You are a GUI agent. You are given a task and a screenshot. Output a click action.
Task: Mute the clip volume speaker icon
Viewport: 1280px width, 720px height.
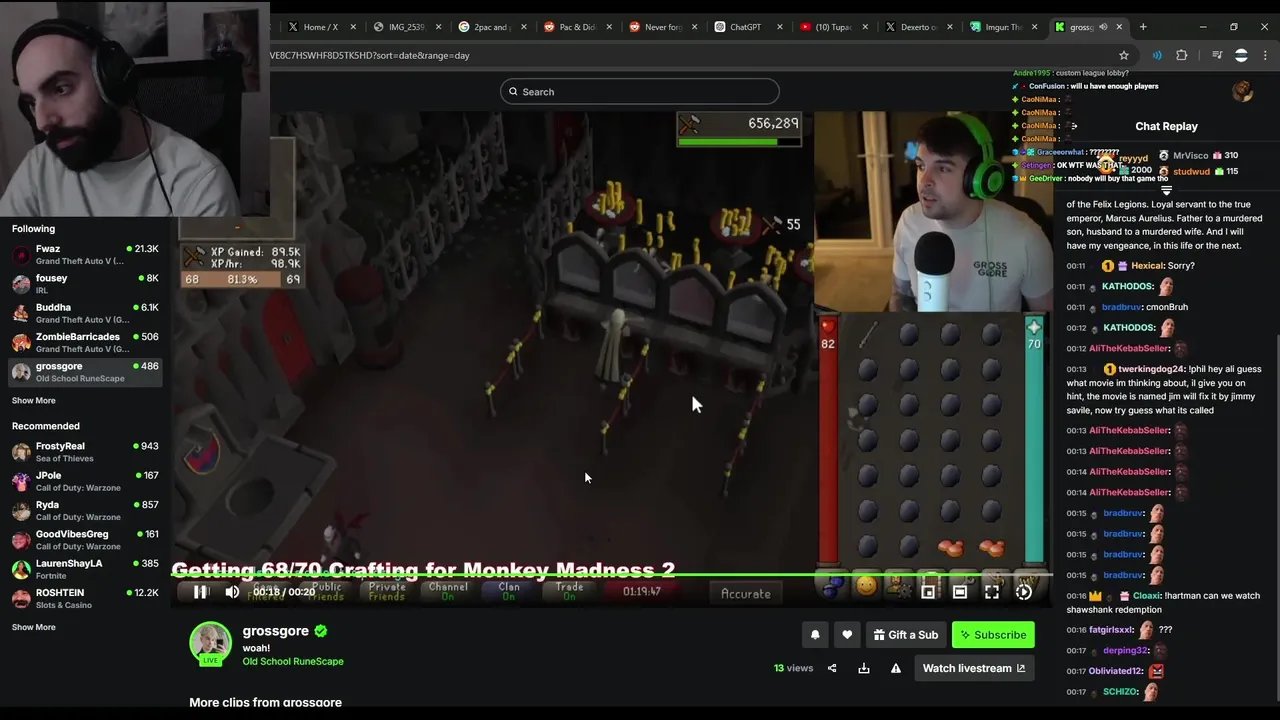[232, 592]
